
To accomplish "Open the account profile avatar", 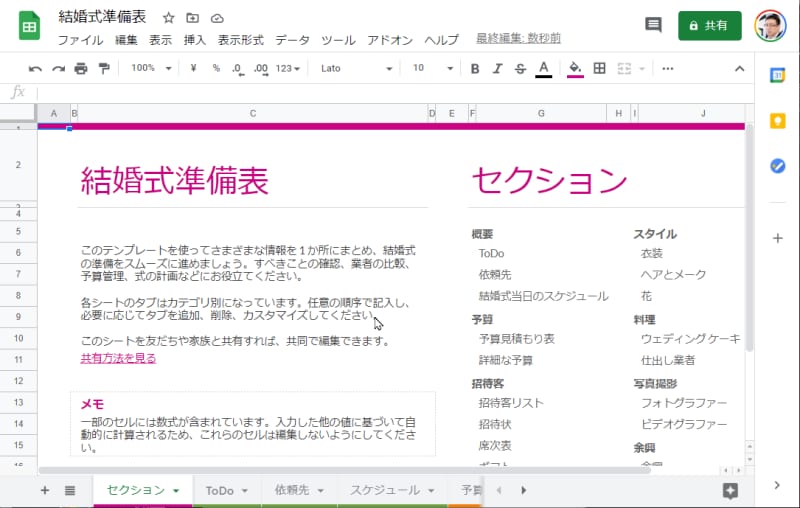I will click(x=770, y=26).
